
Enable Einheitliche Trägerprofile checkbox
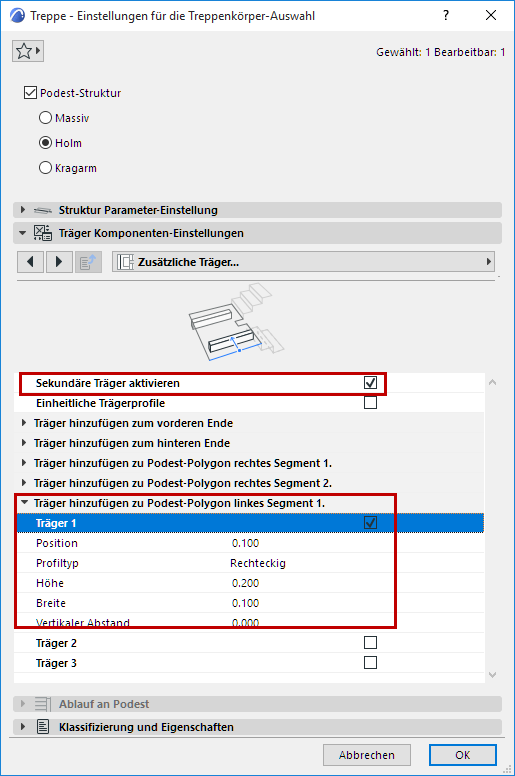(x=370, y=403)
